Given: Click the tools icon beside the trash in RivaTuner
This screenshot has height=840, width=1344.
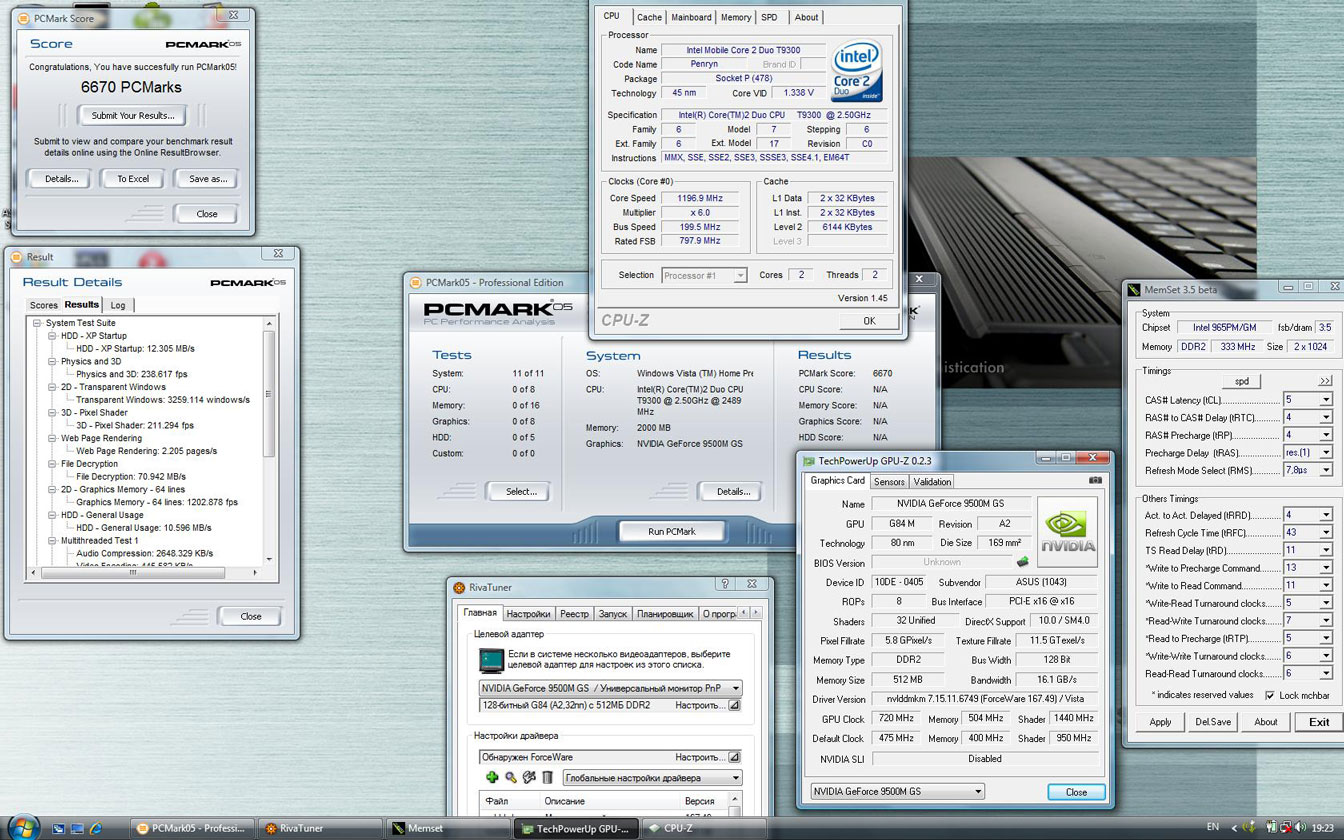Looking at the screenshot, I should (x=529, y=777).
